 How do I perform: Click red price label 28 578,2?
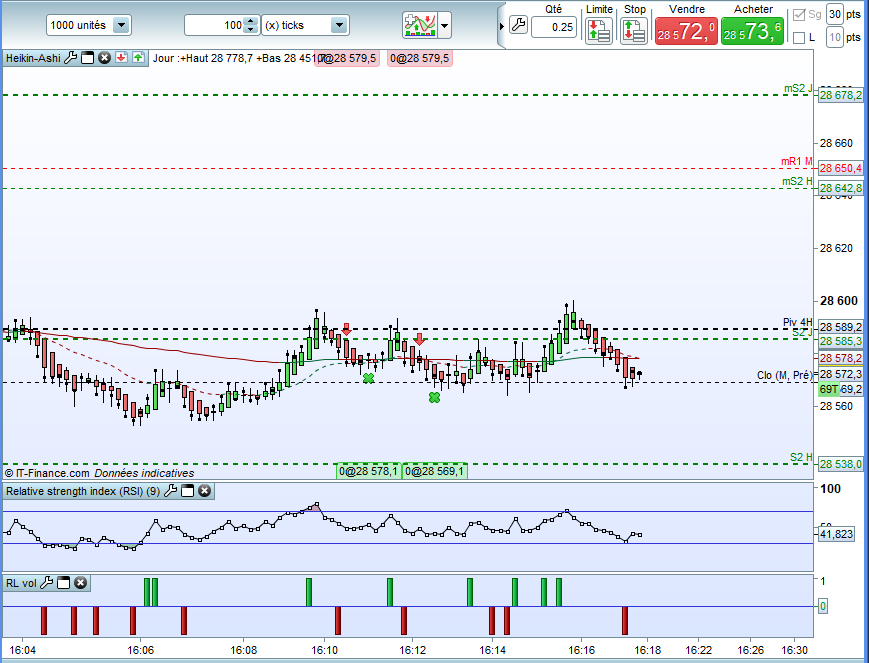point(841,358)
